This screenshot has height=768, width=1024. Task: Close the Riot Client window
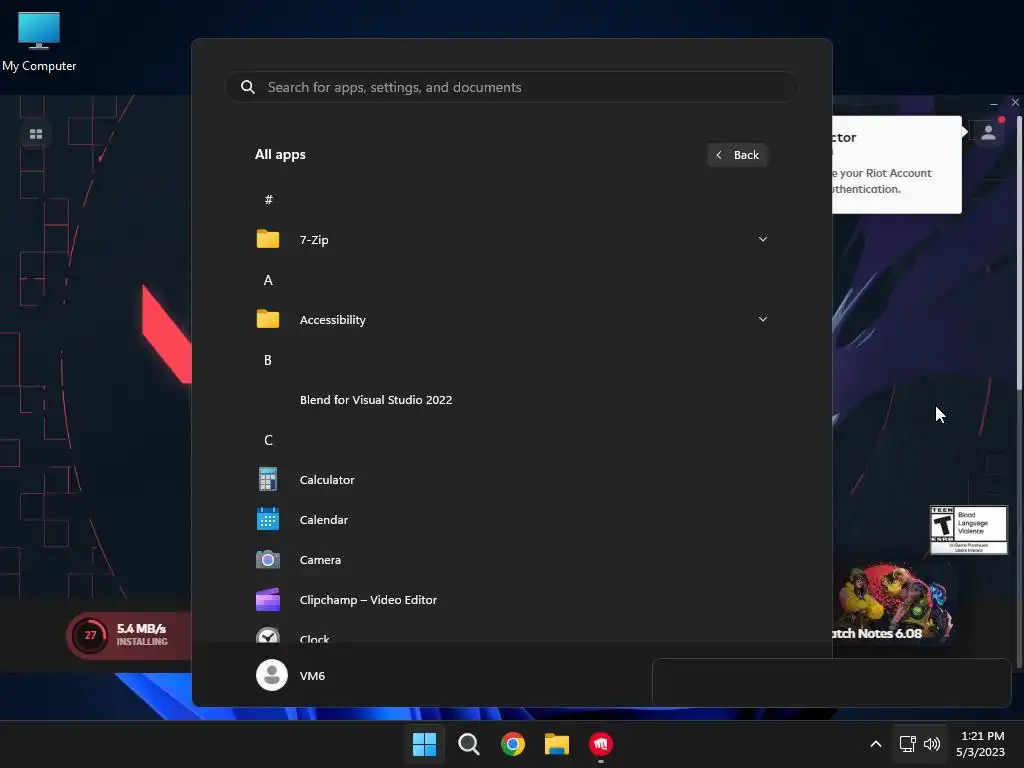pos(1015,103)
